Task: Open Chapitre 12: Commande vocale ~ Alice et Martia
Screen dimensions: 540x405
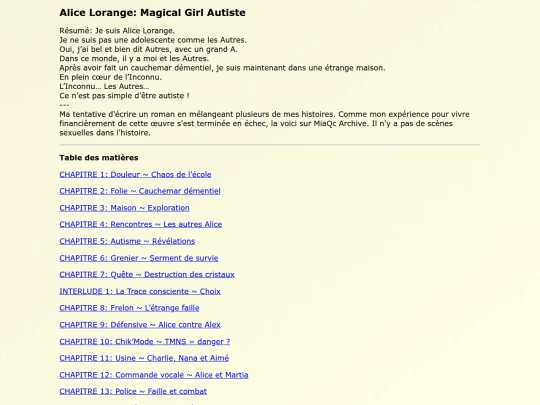Action: (154, 375)
